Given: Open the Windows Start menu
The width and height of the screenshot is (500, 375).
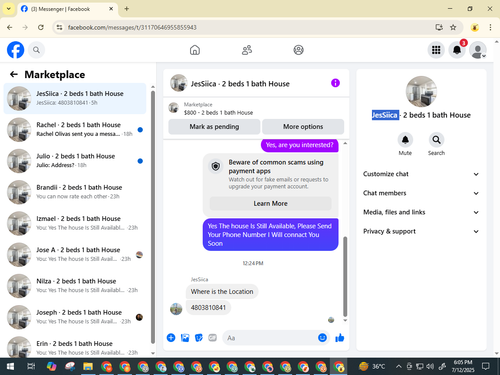Looking at the screenshot, I should point(10,367).
